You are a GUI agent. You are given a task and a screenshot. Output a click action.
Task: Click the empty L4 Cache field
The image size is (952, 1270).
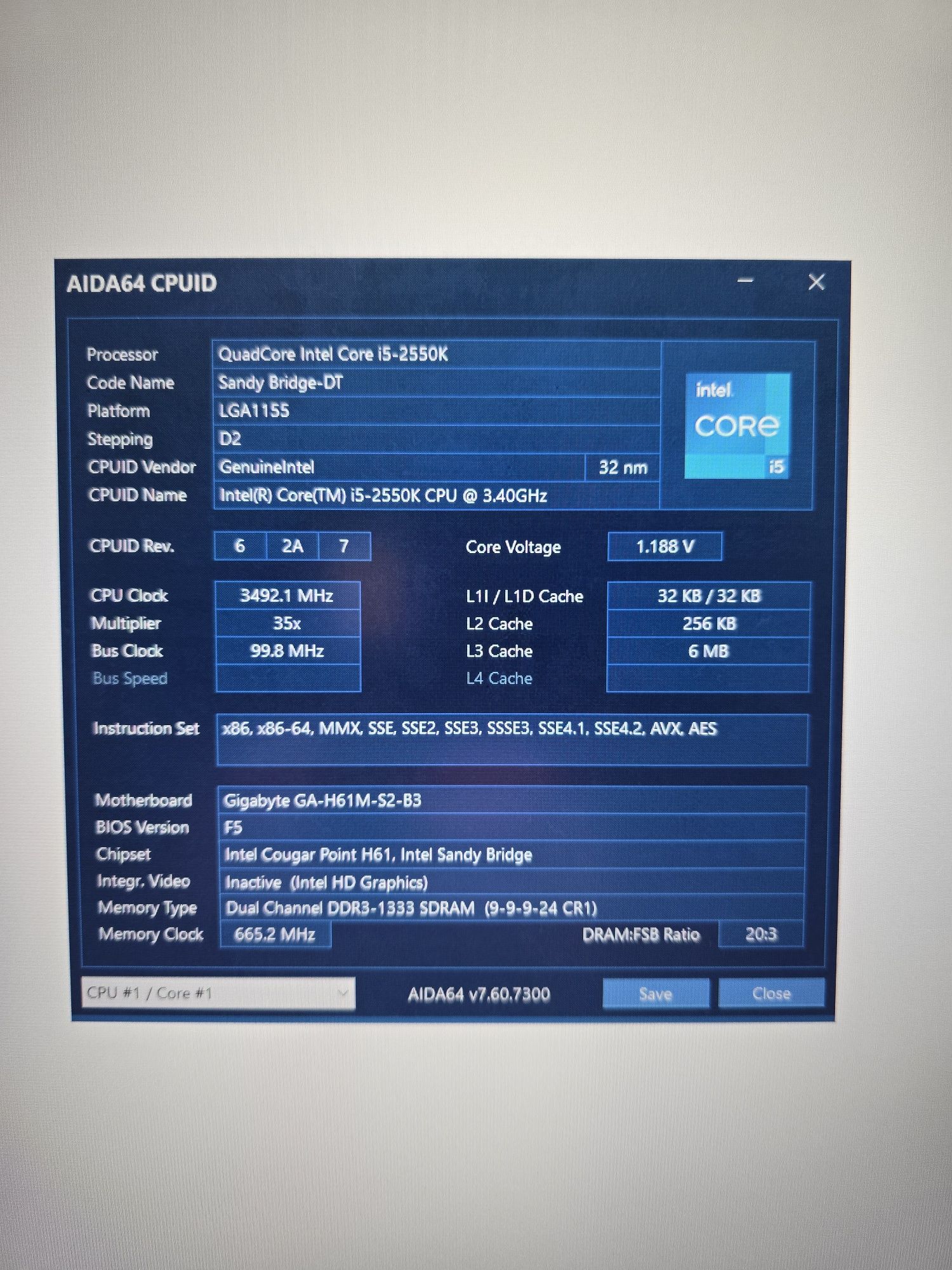(708, 678)
